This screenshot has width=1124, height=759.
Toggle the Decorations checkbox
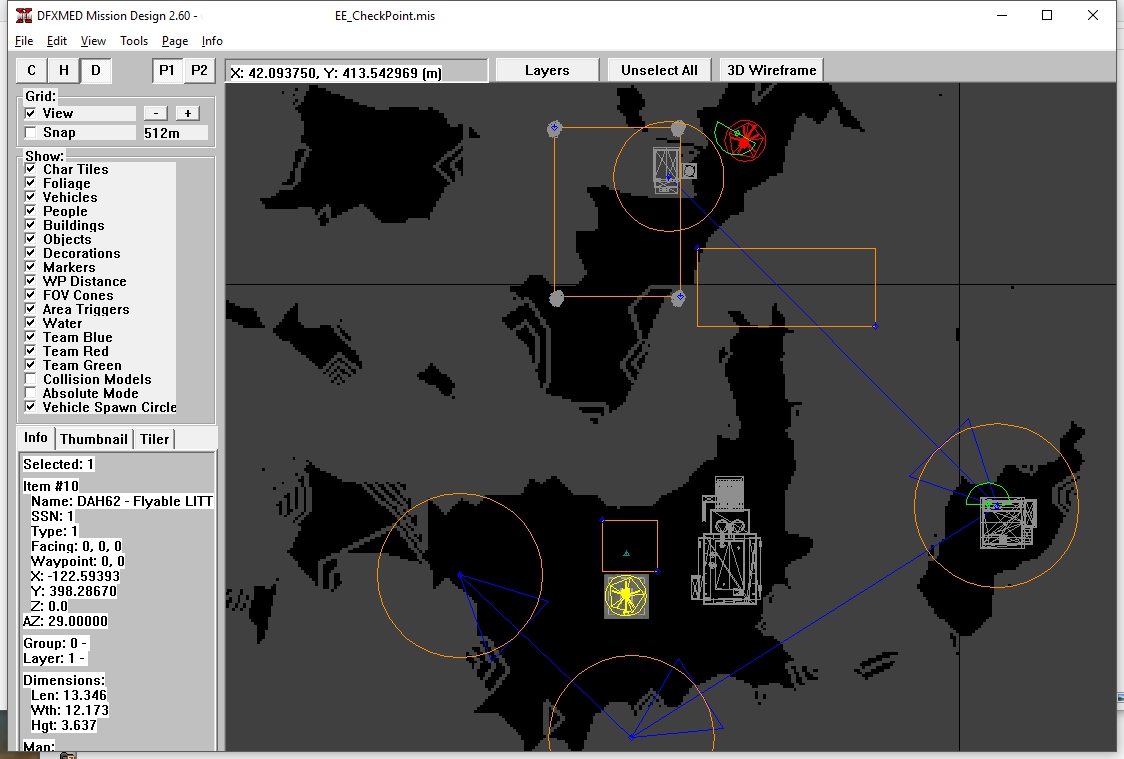tap(30, 253)
